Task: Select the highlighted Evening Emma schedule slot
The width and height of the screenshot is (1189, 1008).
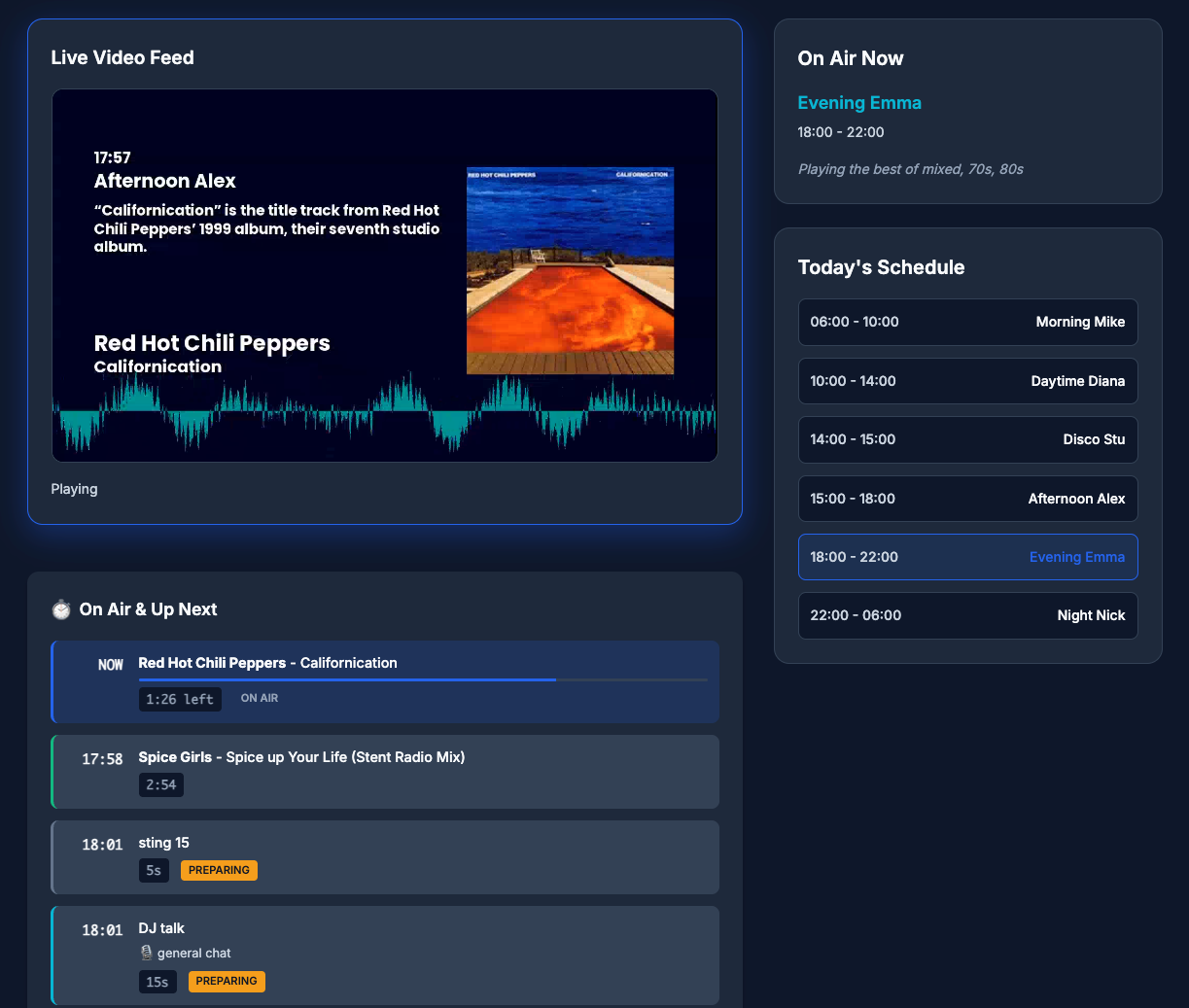Action: [x=967, y=557]
